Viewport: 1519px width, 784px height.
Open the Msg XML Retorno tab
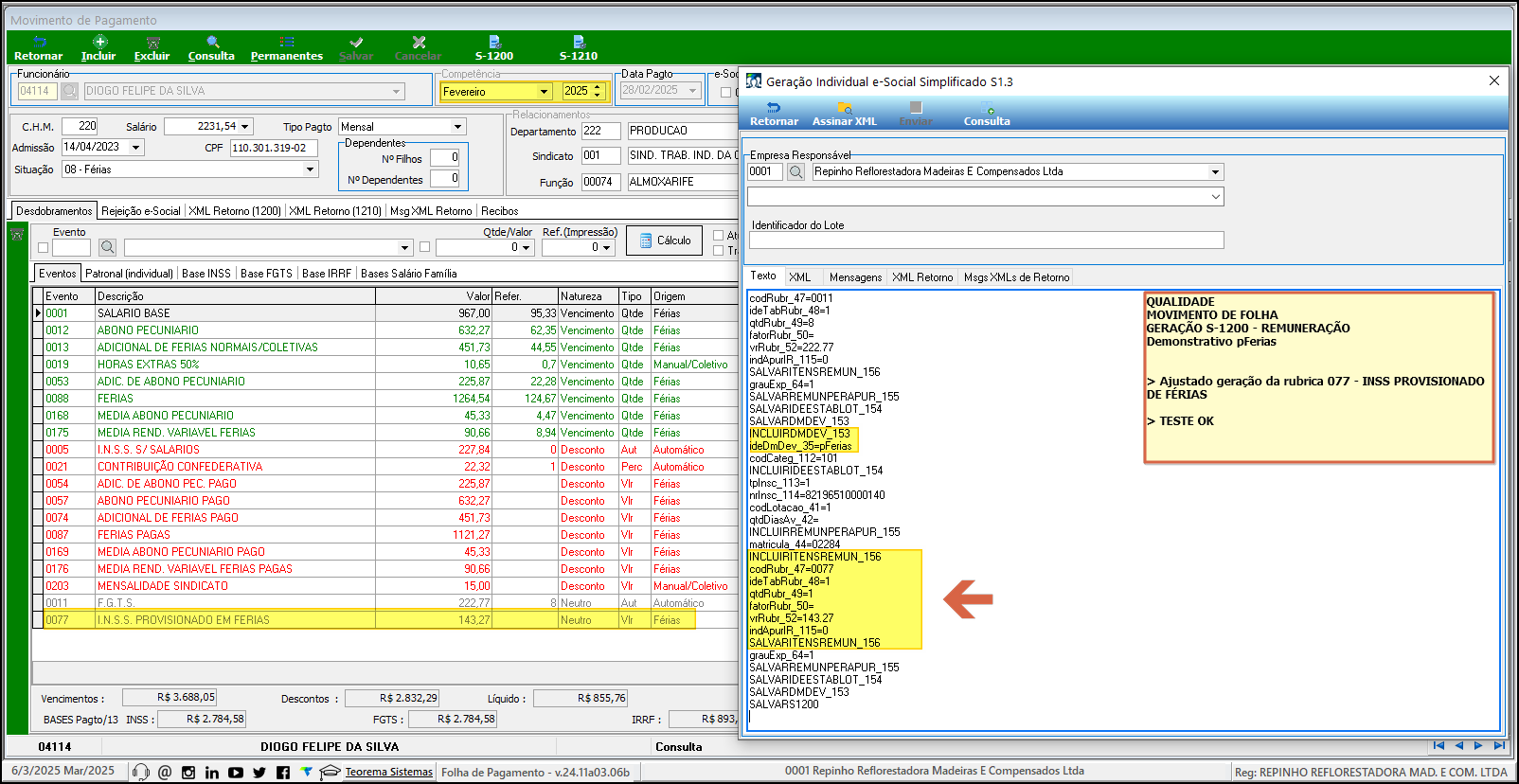(431, 211)
